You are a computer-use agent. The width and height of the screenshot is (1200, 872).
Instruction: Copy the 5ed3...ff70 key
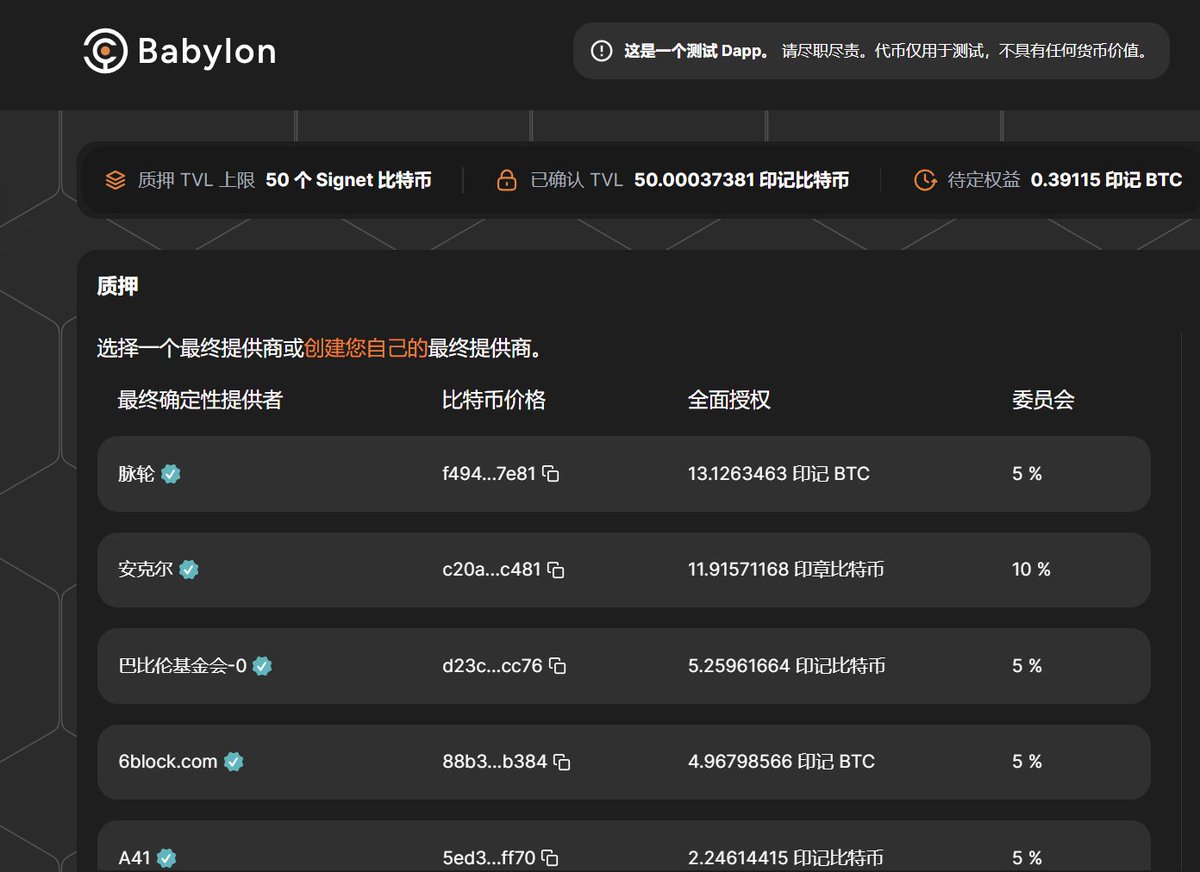coord(549,858)
